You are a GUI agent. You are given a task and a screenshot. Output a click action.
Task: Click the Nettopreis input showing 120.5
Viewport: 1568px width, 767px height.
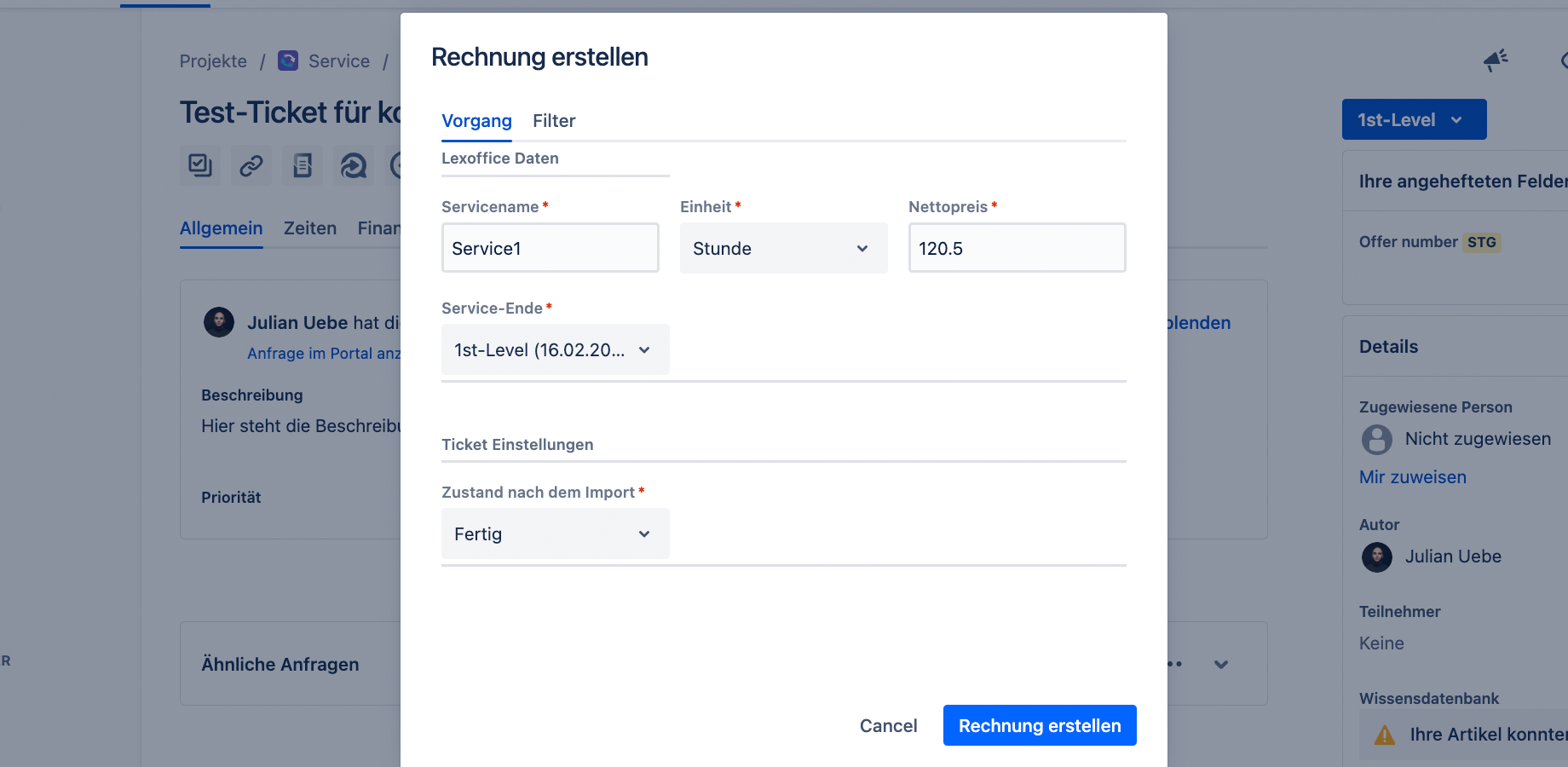[x=1017, y=247]
